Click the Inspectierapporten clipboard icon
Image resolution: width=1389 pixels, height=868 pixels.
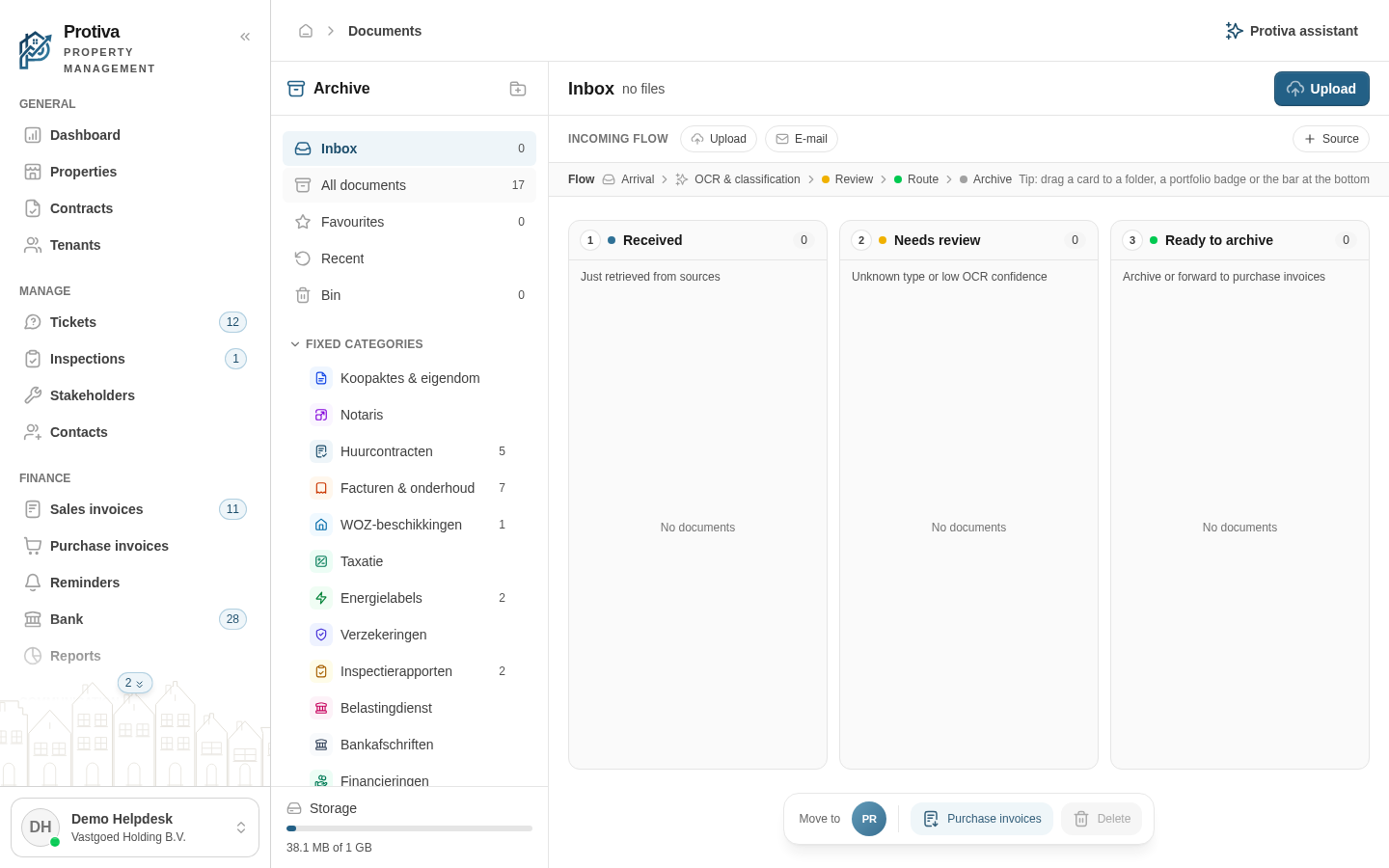point(321,671)
